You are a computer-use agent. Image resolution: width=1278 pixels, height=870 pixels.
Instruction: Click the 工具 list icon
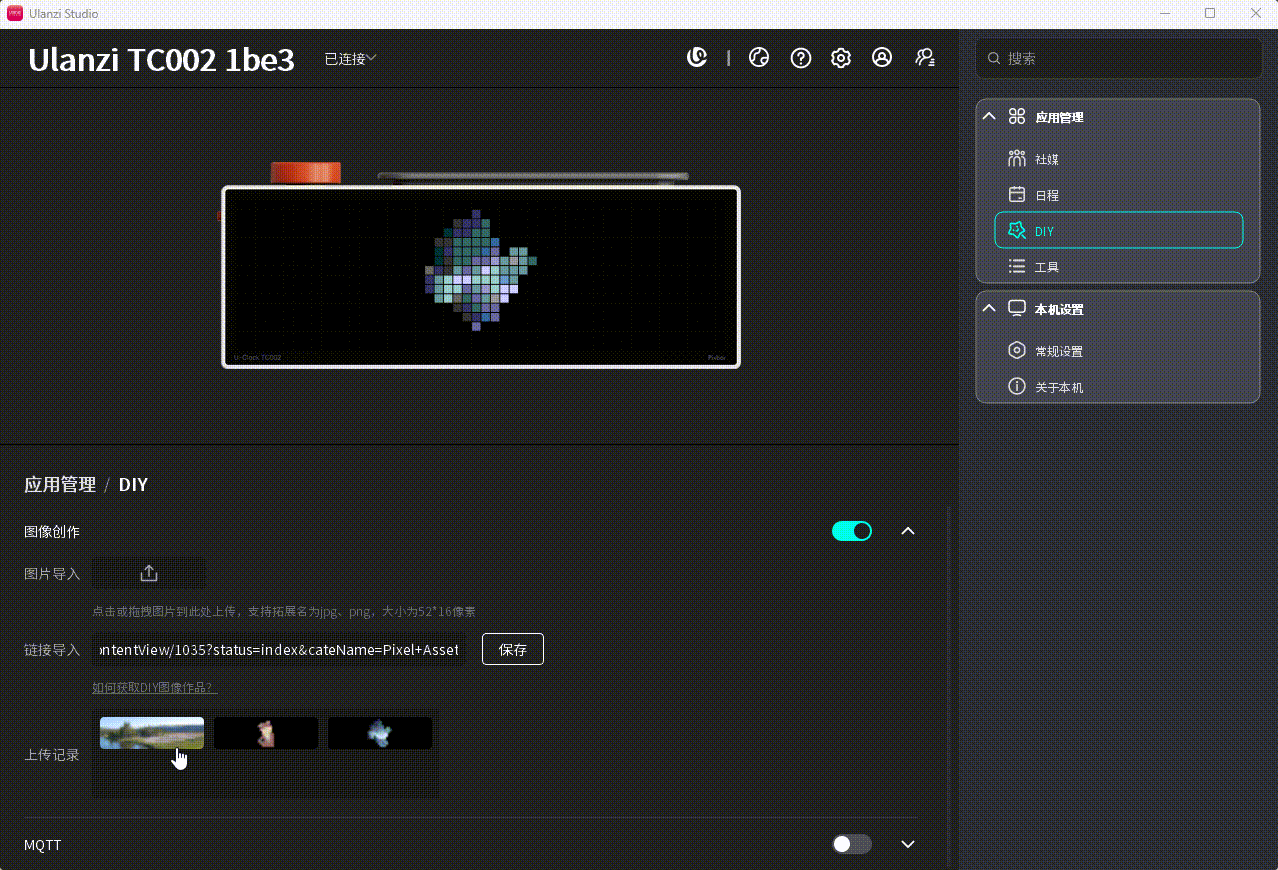[x=1017, y=266]
